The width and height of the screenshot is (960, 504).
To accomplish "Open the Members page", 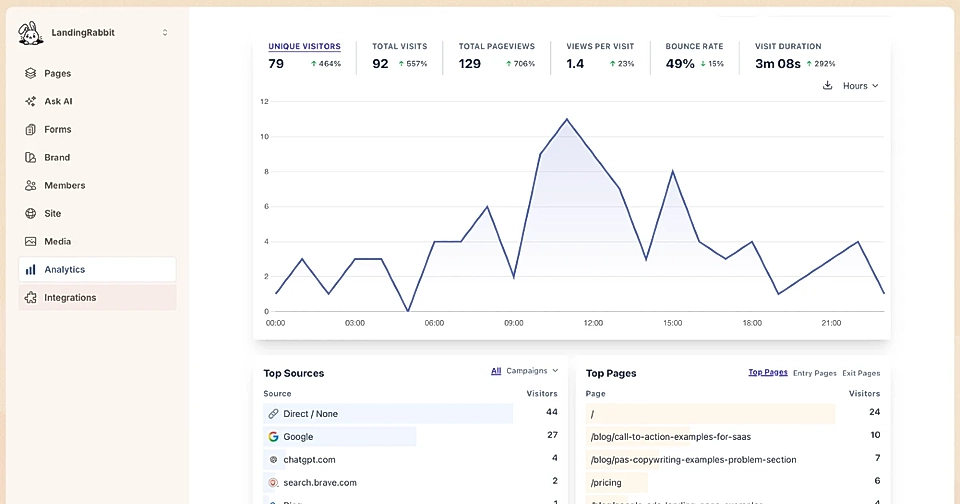I will [97, 186].
